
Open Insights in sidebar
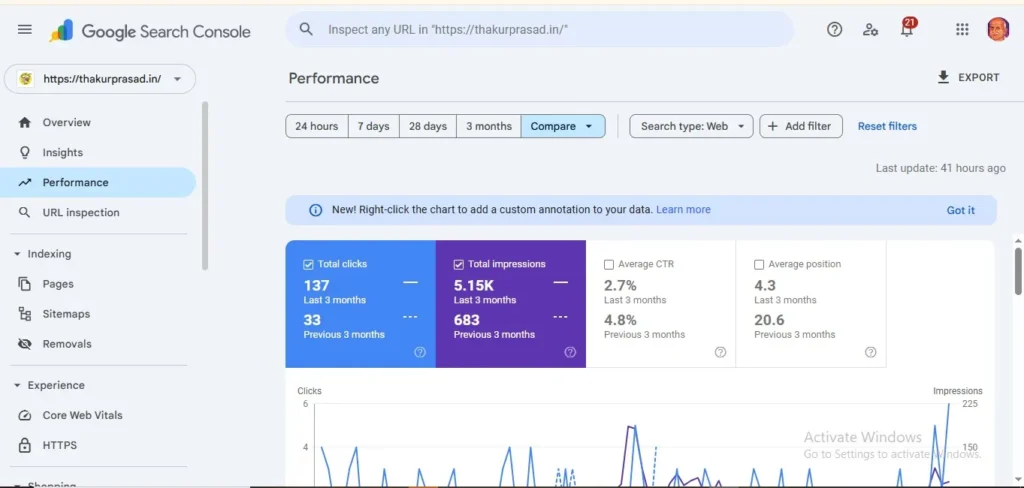point(98,152)
